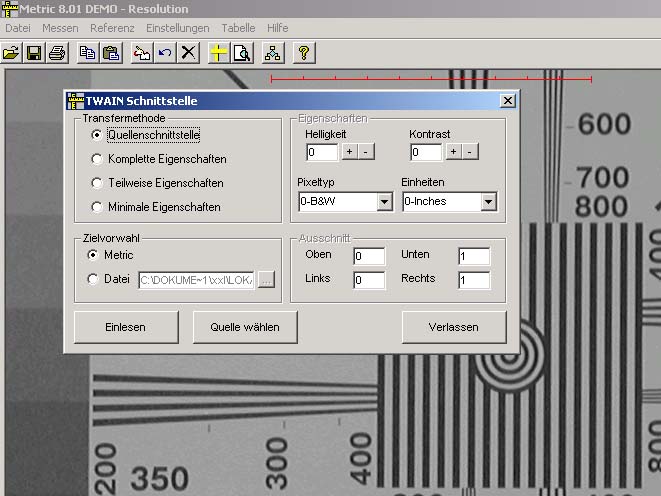Viewport: 661px width, 496px height.
Task: Open the Hilfe menu
Action: [277, 28]
